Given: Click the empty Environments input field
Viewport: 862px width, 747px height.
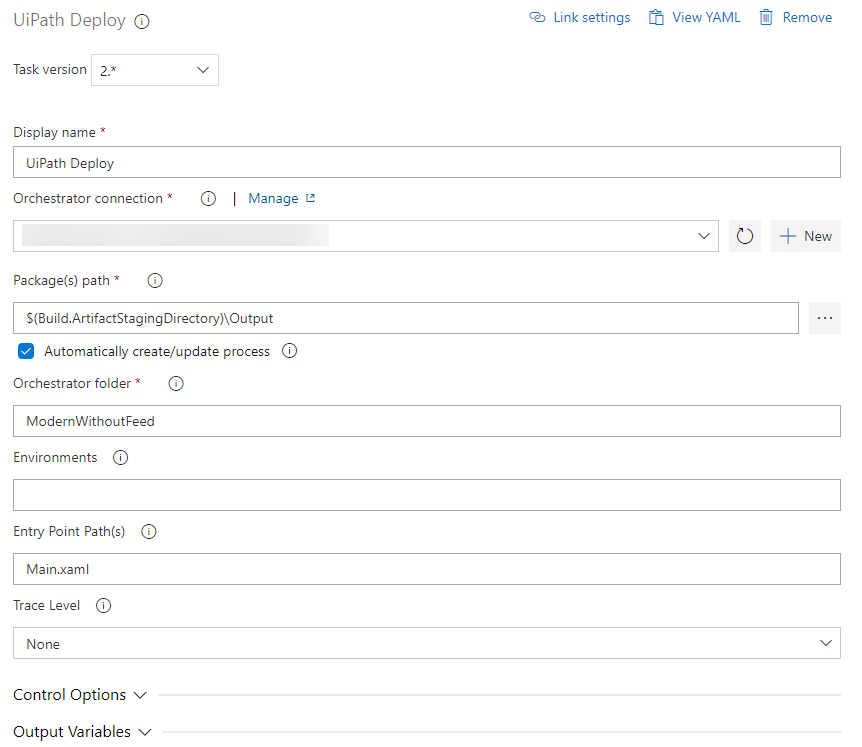Looking at the screenshot, I should click(427, 495).
